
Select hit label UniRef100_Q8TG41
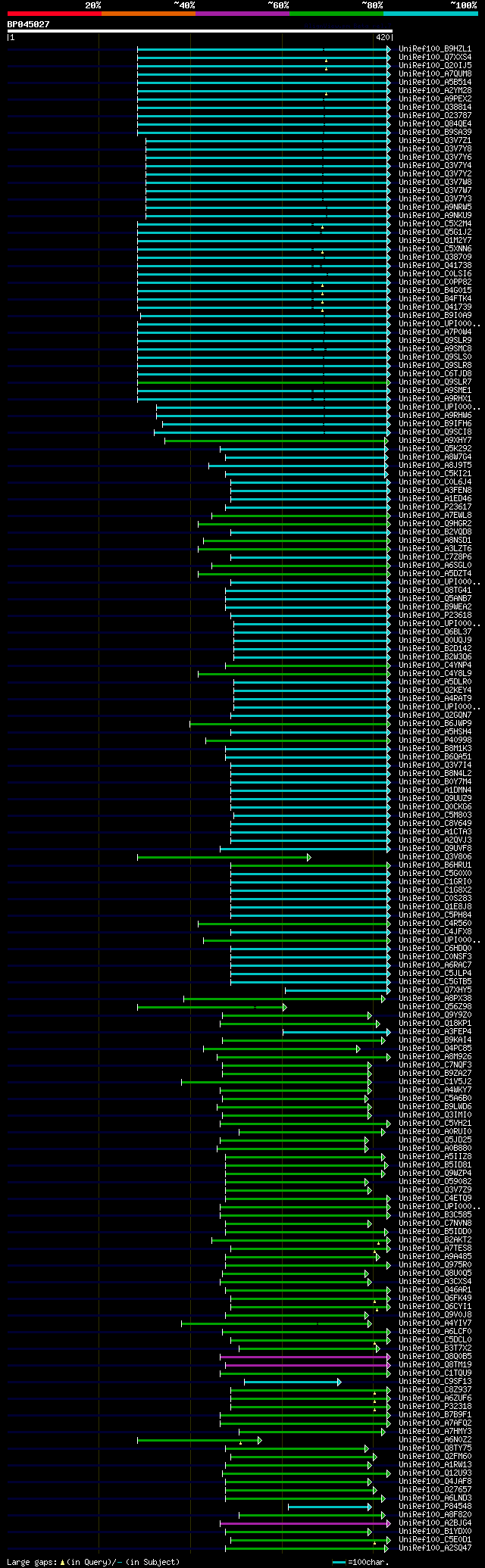(435, 590)
